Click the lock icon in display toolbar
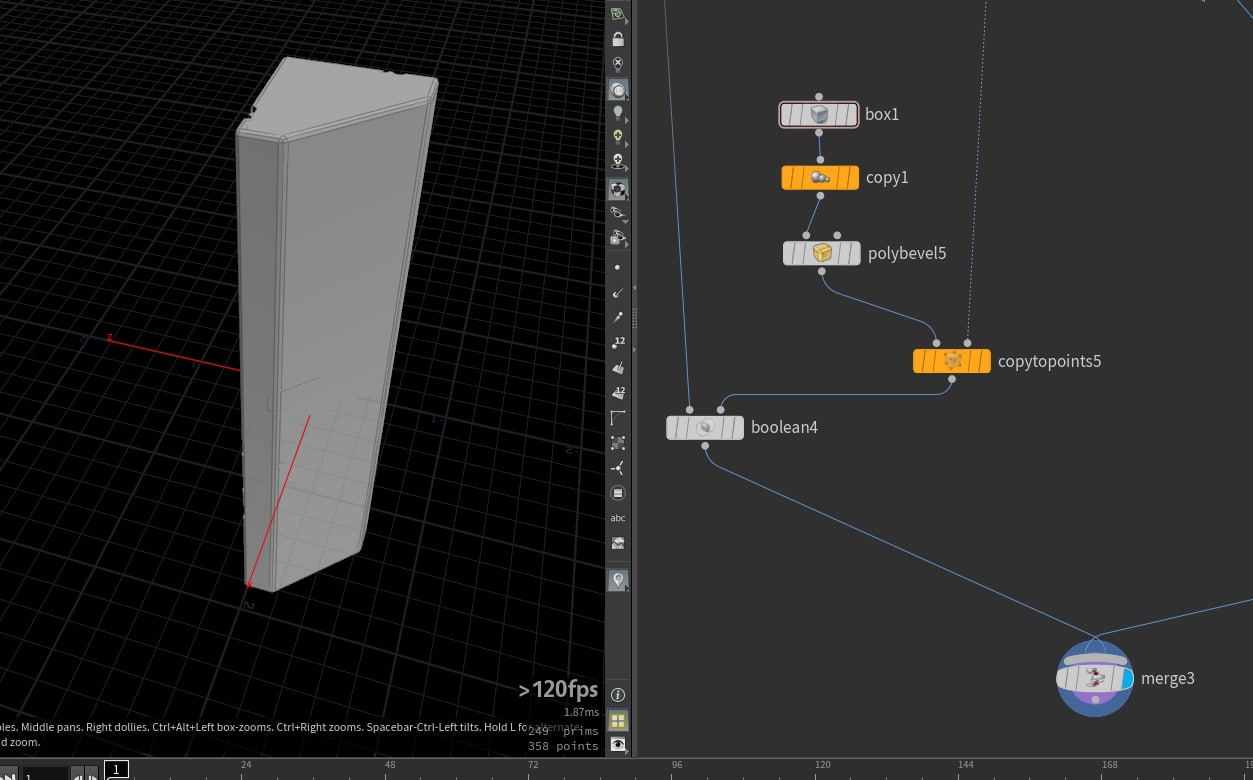 pyautogui.click(x=618, y=40)
